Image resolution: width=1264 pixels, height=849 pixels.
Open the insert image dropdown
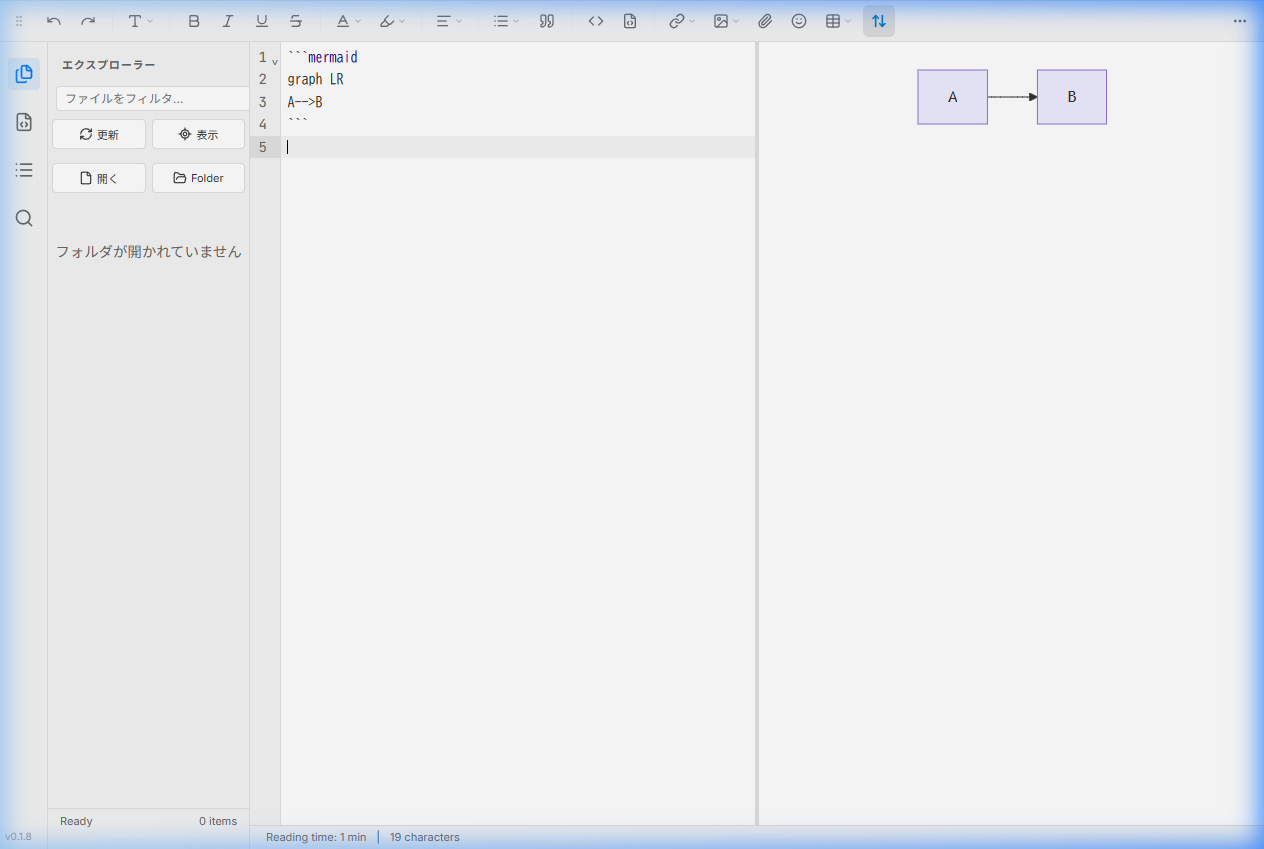click(726, 21)
